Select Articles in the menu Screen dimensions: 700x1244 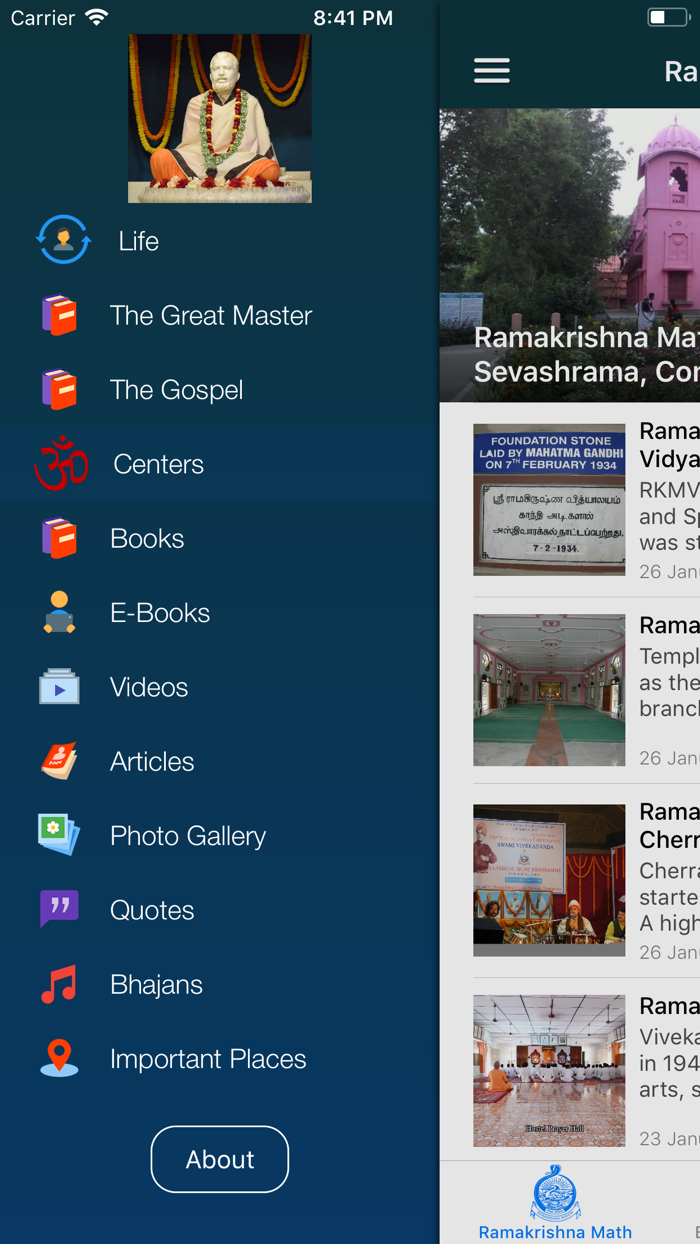[152, 761]
